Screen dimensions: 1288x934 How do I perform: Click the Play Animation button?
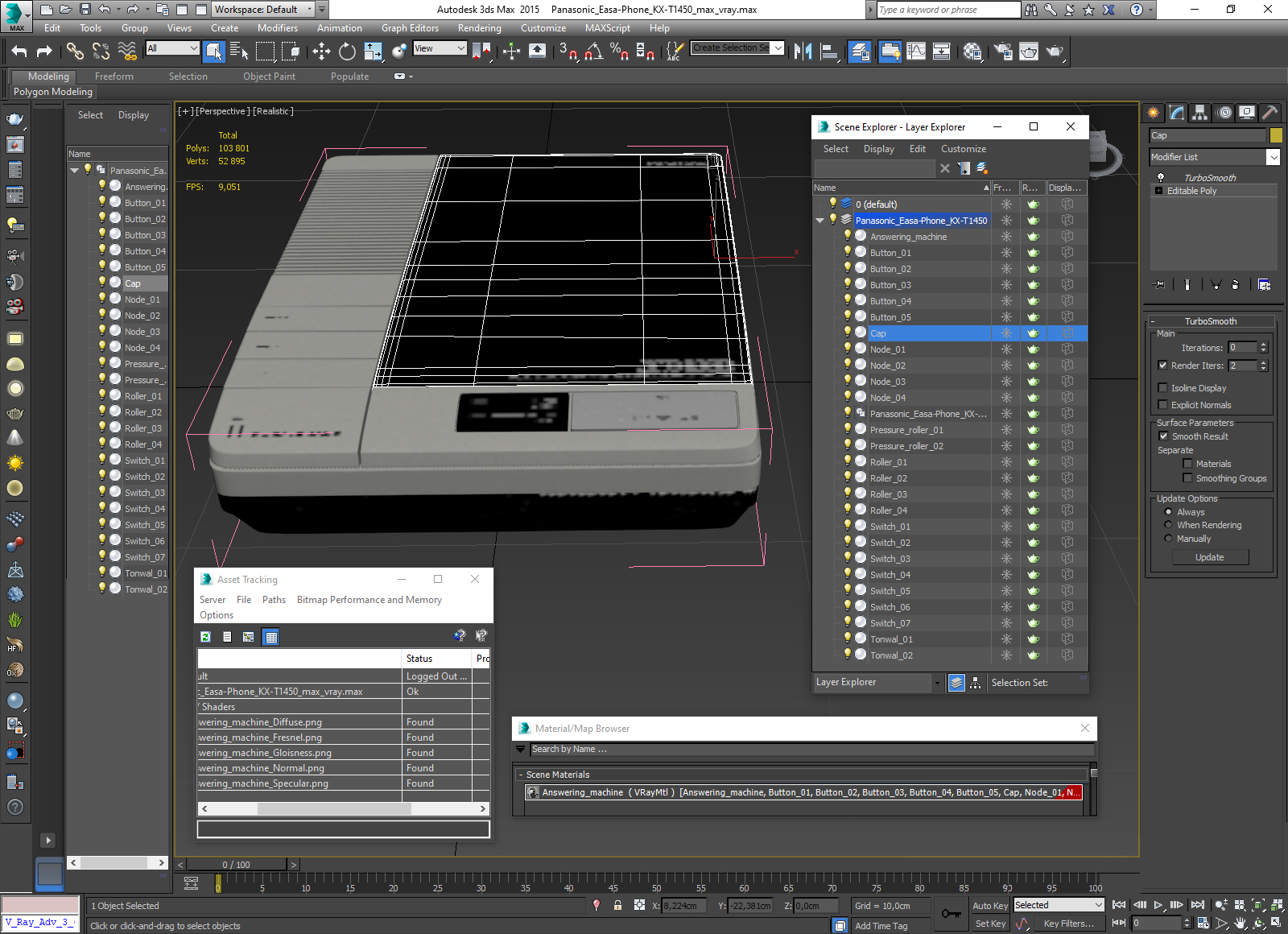[x=1158, y=905]
